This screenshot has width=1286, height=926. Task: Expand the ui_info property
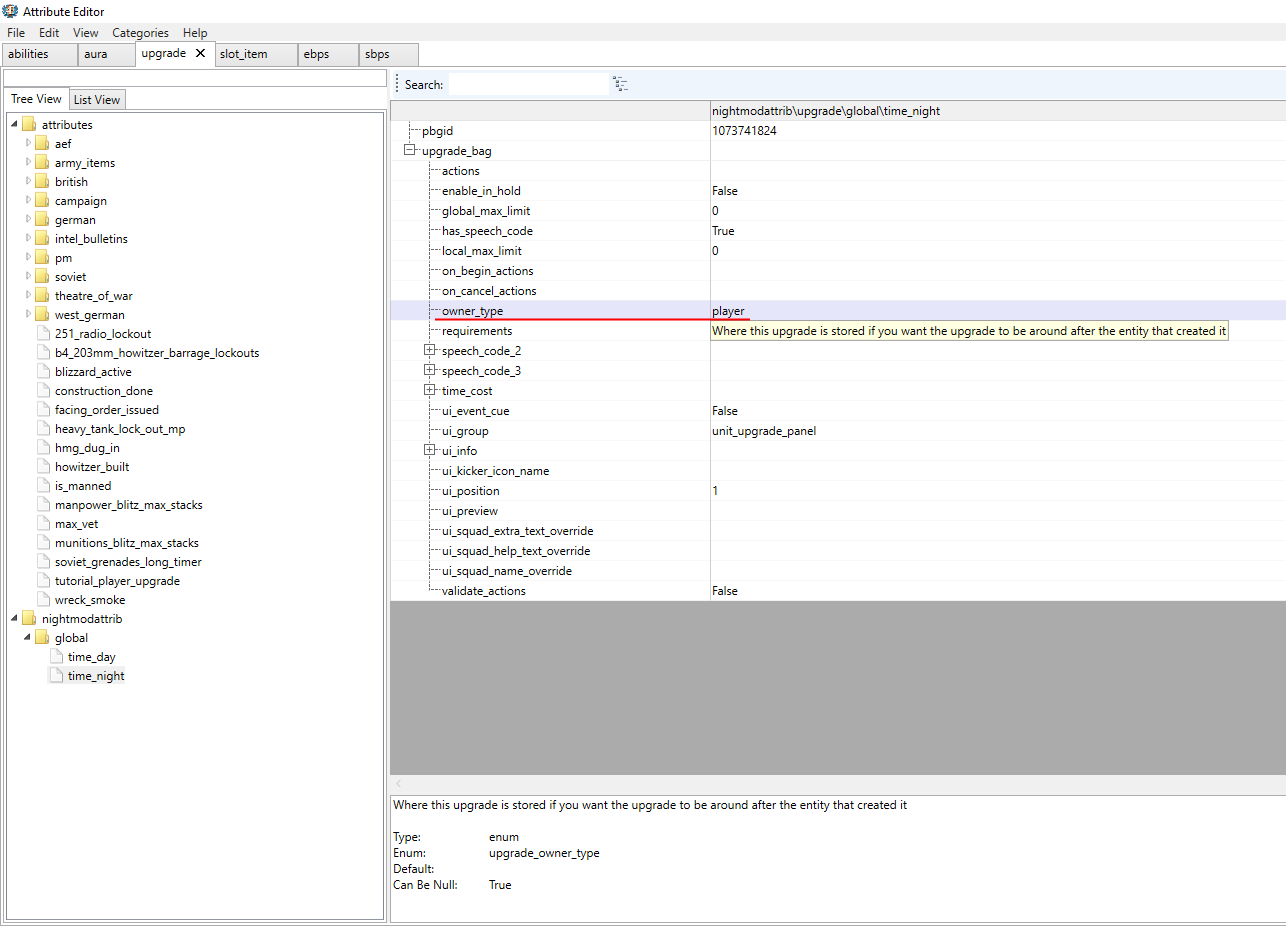tap(430, 451)
